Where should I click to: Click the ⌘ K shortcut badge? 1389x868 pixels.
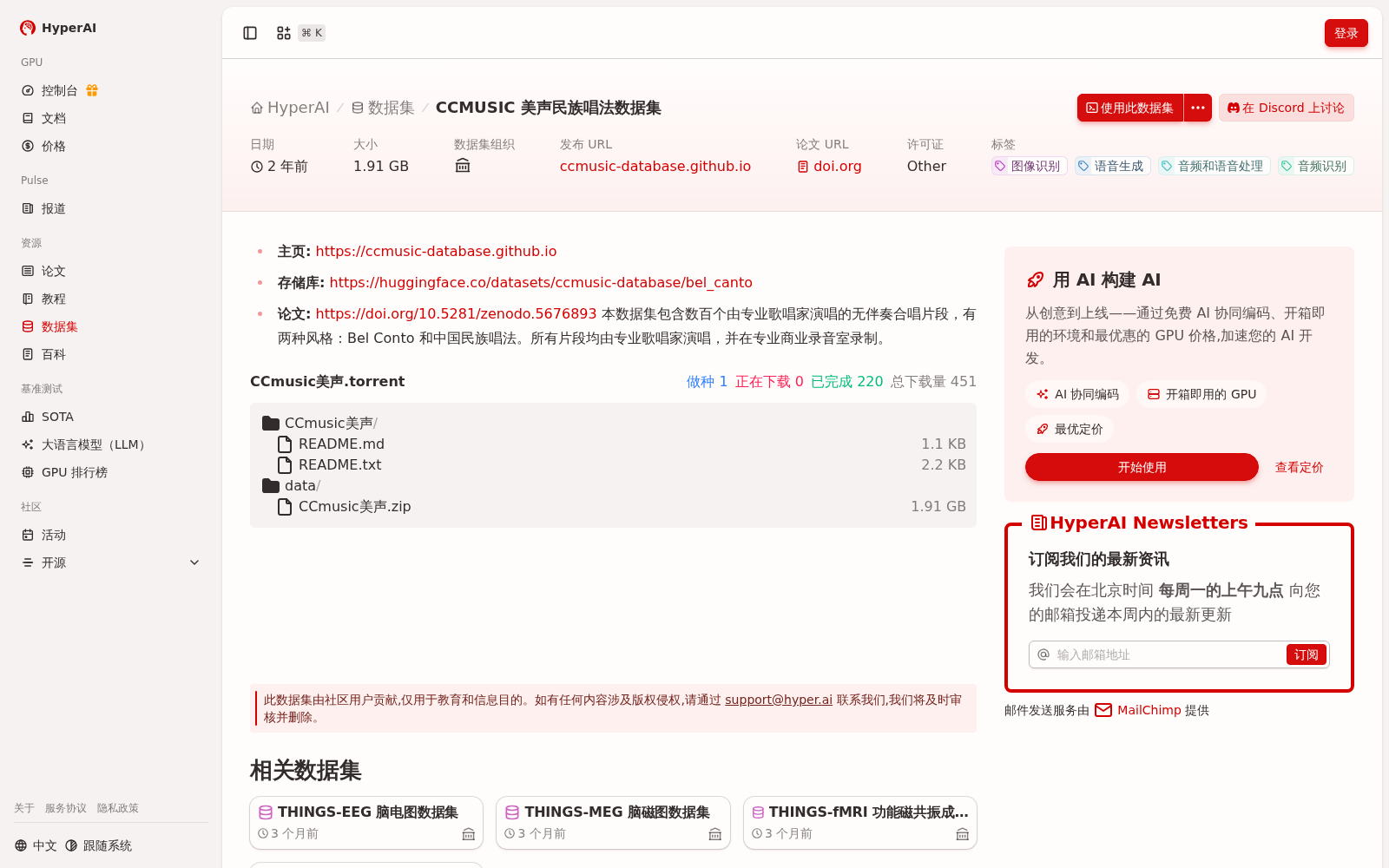click(312, 33)
